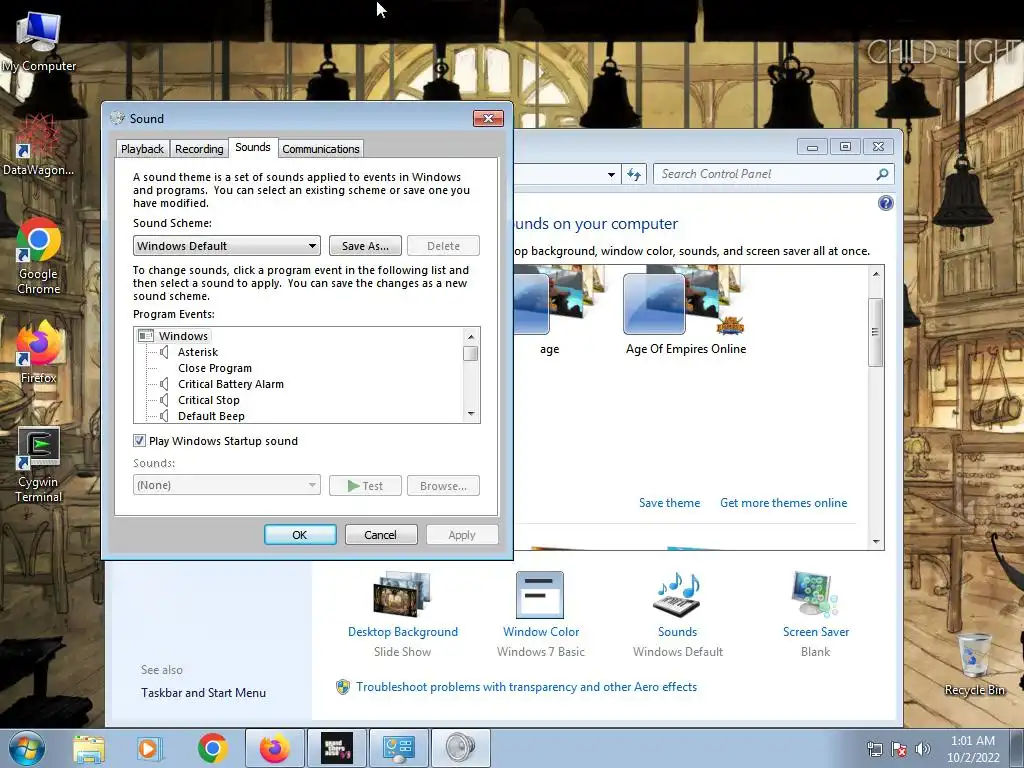Viewport: 1024px width, 768px height.
Task: Select Critical Stop event
Action: (x=209, y=400)
